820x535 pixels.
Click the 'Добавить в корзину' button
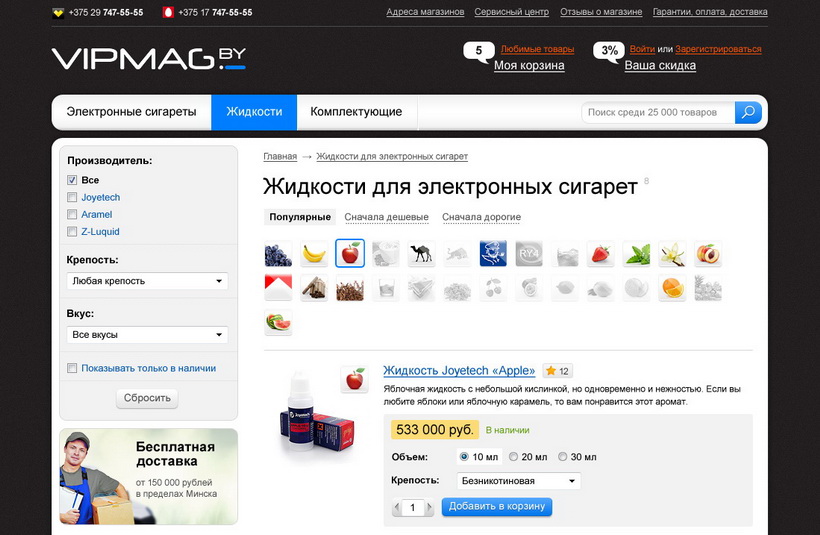(x=497, y=506)
